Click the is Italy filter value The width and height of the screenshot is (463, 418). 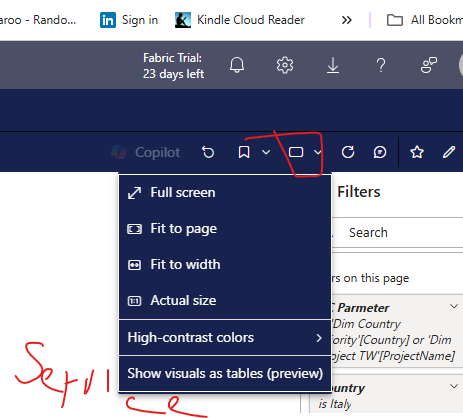coord(335,404)
